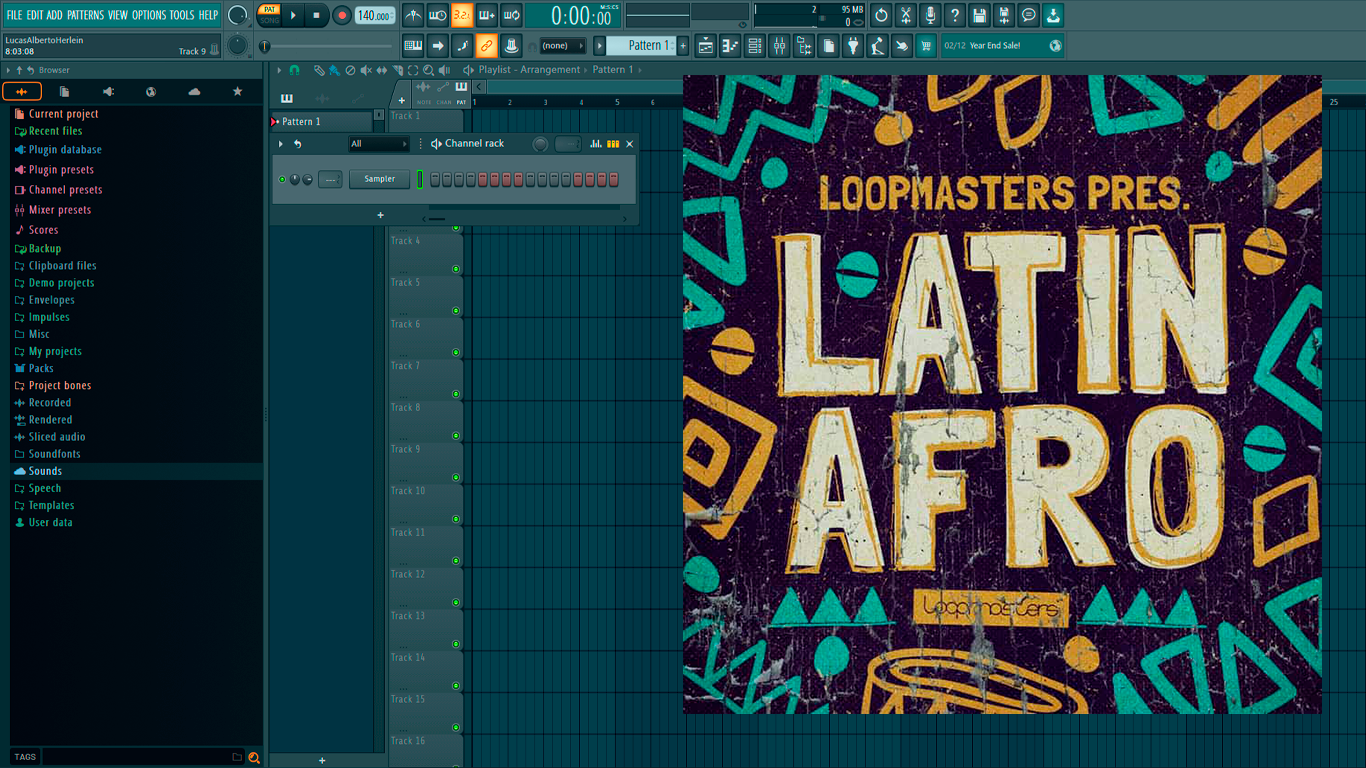Open the FILE menu
Viewport: 1366px width, 768px height.
[x=14, y=15]
